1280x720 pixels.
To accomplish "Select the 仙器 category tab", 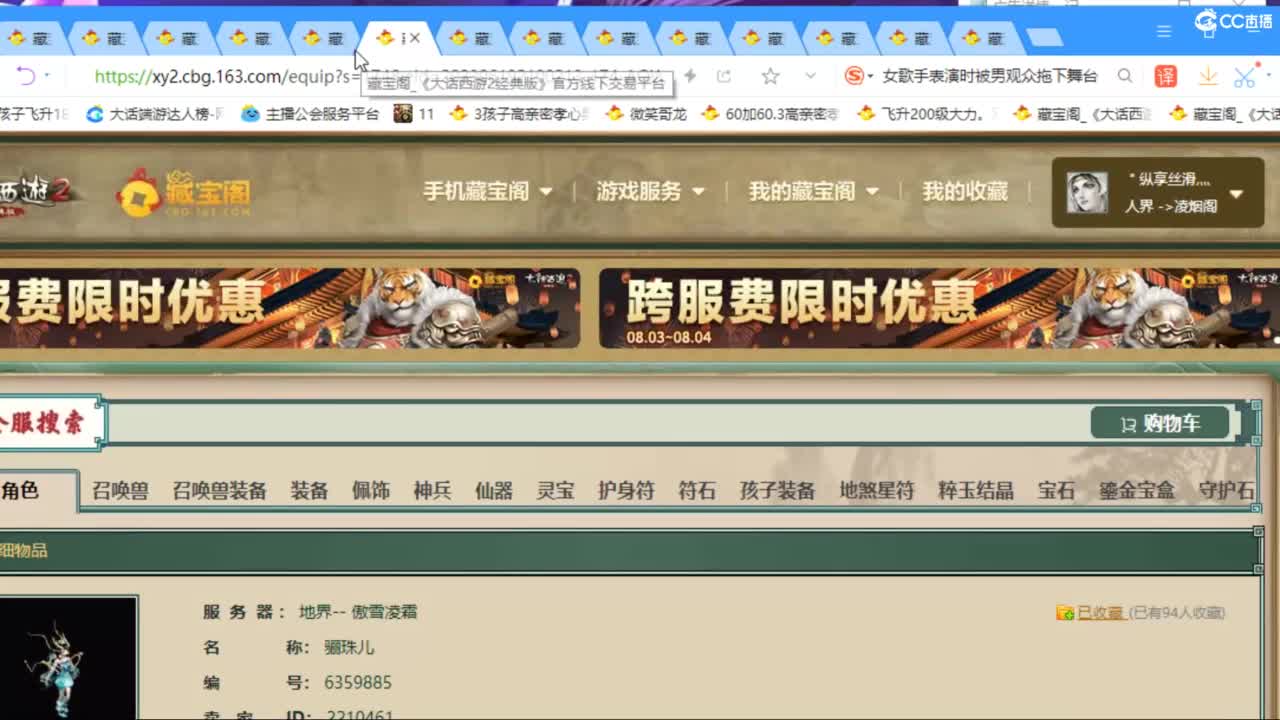I will (x=494, y=490).
